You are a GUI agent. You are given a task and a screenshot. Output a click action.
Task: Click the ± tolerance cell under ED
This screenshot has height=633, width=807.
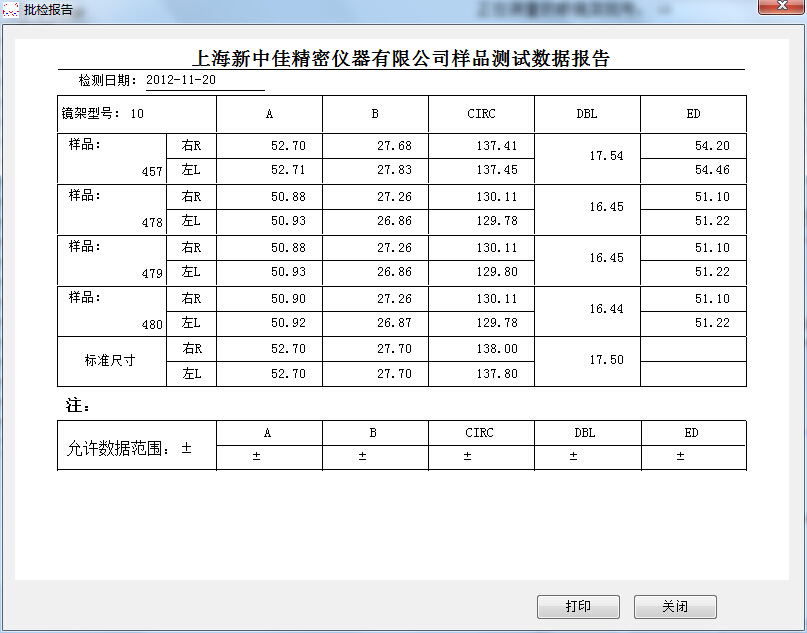(694, 456)
